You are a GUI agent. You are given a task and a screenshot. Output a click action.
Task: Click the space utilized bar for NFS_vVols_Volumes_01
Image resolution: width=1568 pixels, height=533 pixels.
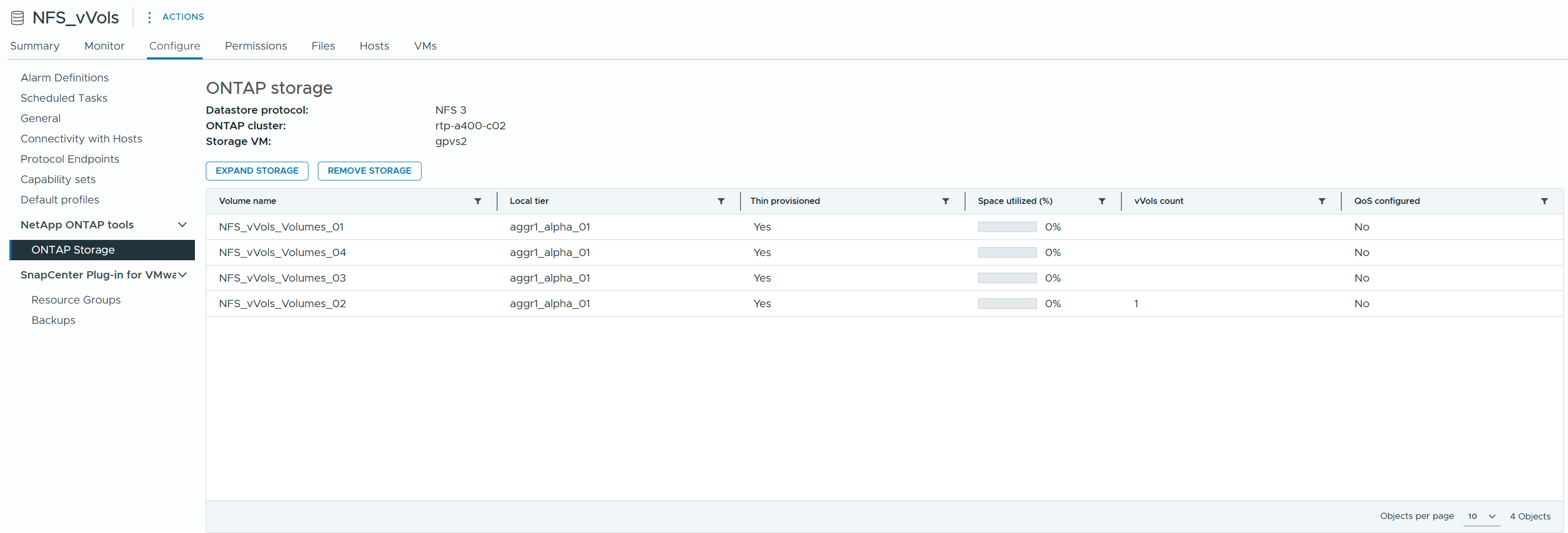point(1007,227)
